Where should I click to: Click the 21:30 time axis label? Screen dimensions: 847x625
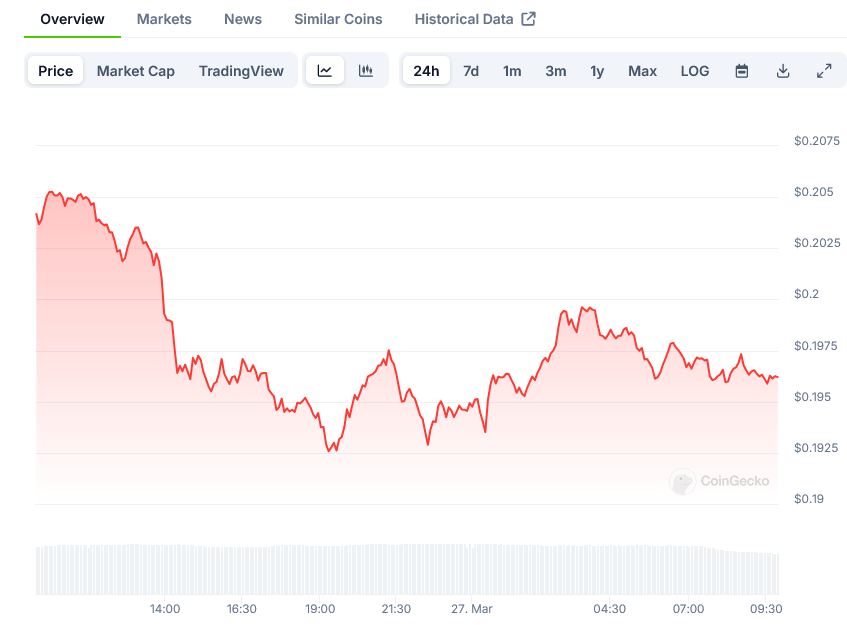(396, 609)
